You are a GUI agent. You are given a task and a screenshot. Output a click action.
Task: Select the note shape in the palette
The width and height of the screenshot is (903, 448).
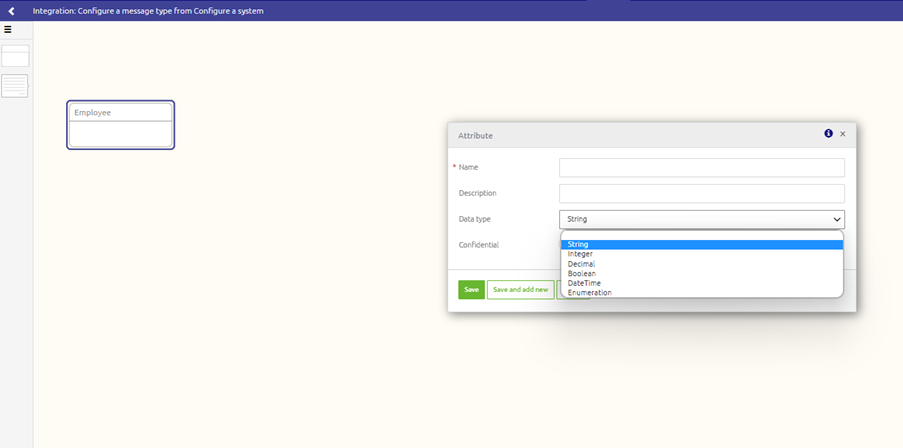click(14, 86)
